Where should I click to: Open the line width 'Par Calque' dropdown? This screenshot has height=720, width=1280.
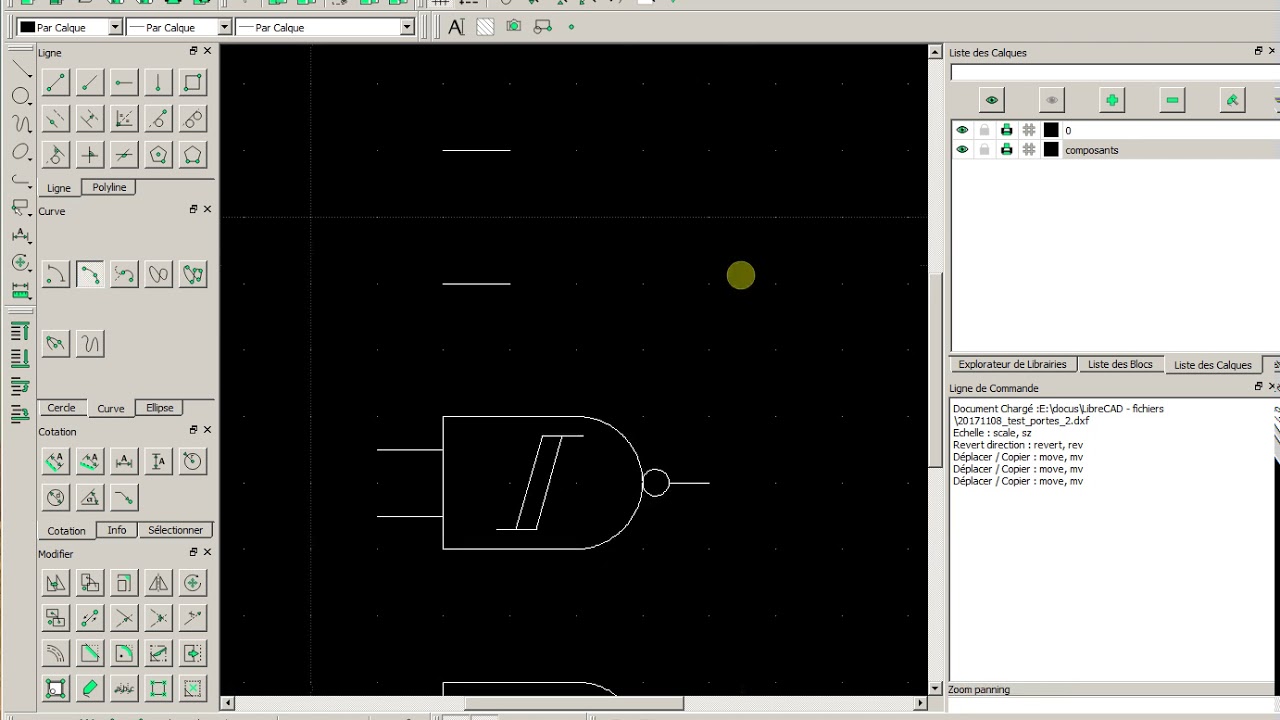tap(179, 27)
